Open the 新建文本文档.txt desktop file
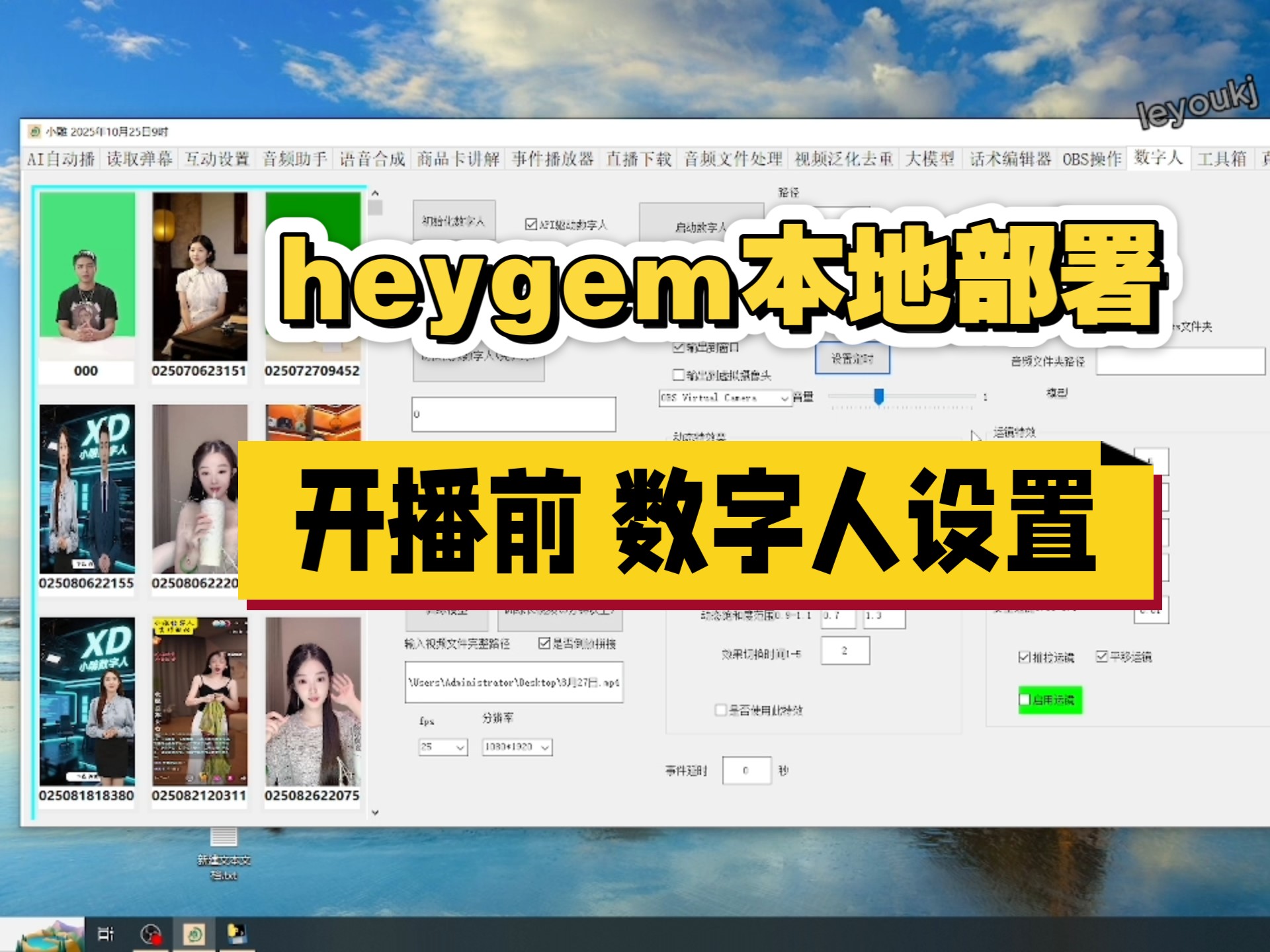The image size is (1270, 952). pyautogui.click(x=224, y=855)
